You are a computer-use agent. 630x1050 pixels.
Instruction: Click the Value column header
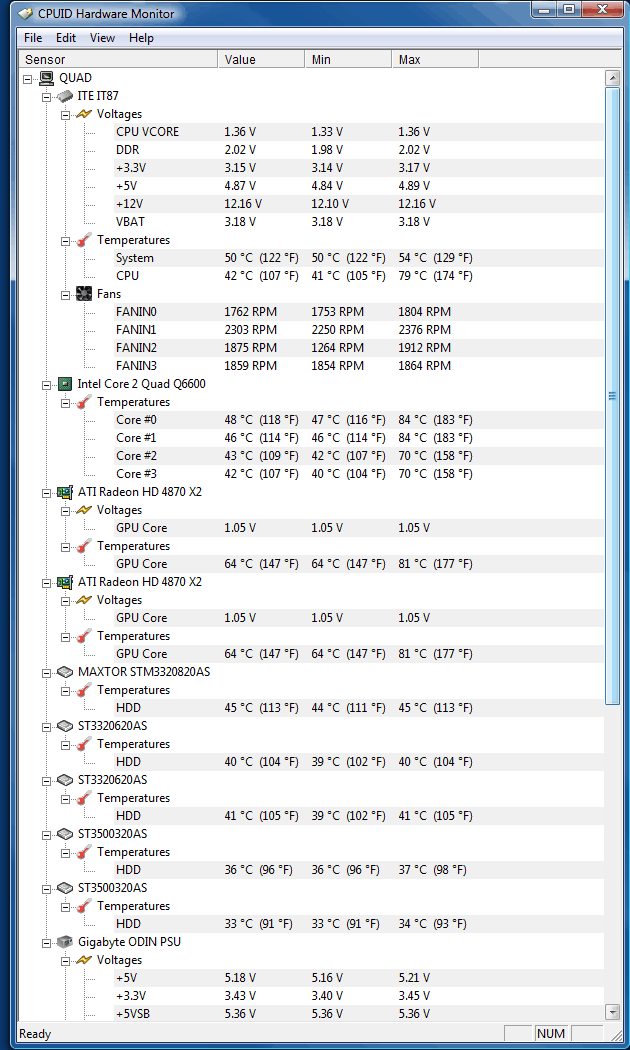pos(262,60)
